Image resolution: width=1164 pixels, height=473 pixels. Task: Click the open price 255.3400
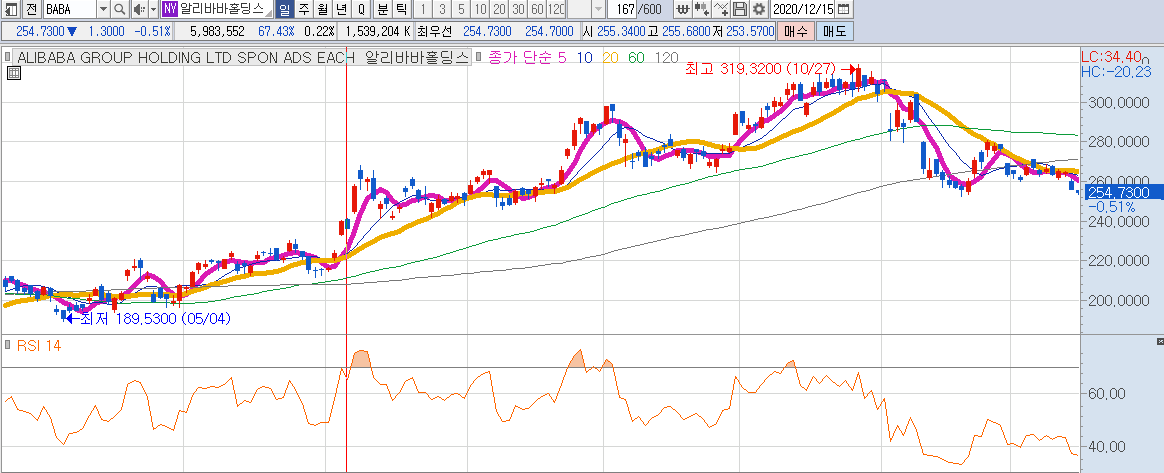click(621, 31)
